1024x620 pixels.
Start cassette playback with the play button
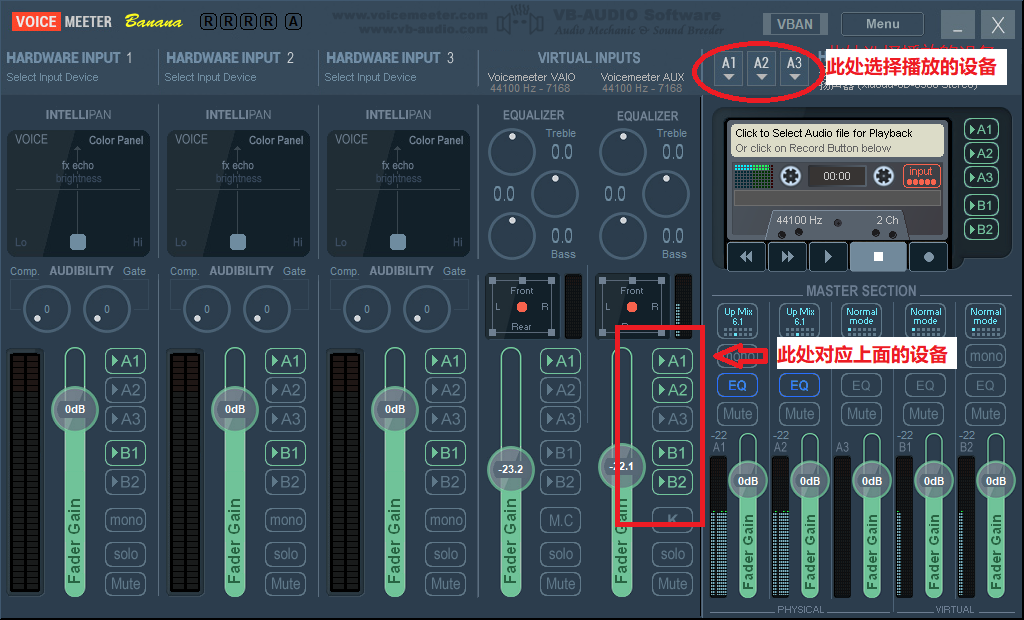click(x=828, y=257)
